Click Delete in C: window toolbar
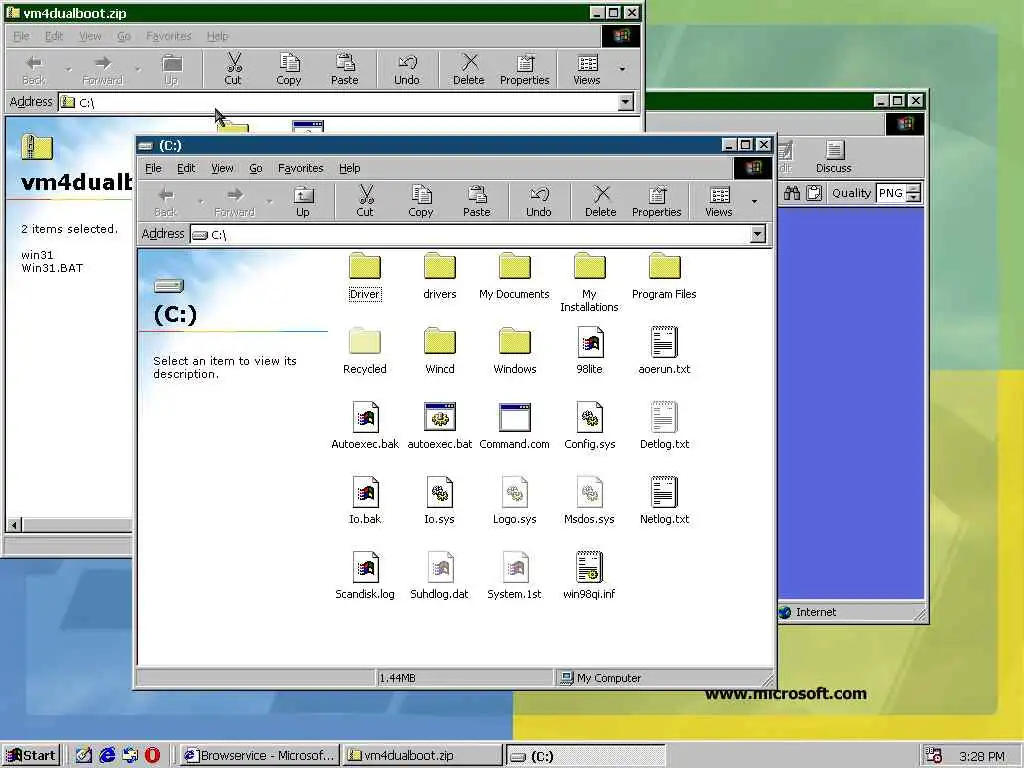Image resolution: width=1024 pixels, height=768 pixels. click(601, 202)
